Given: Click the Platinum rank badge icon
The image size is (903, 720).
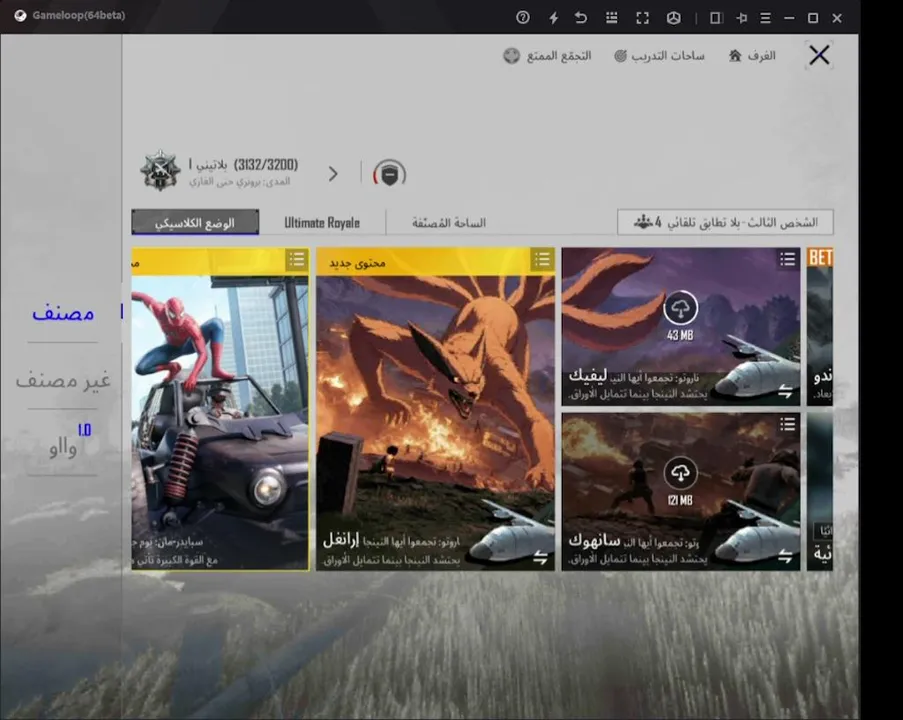Looking at the screenshot, I should tap(160, 170).
